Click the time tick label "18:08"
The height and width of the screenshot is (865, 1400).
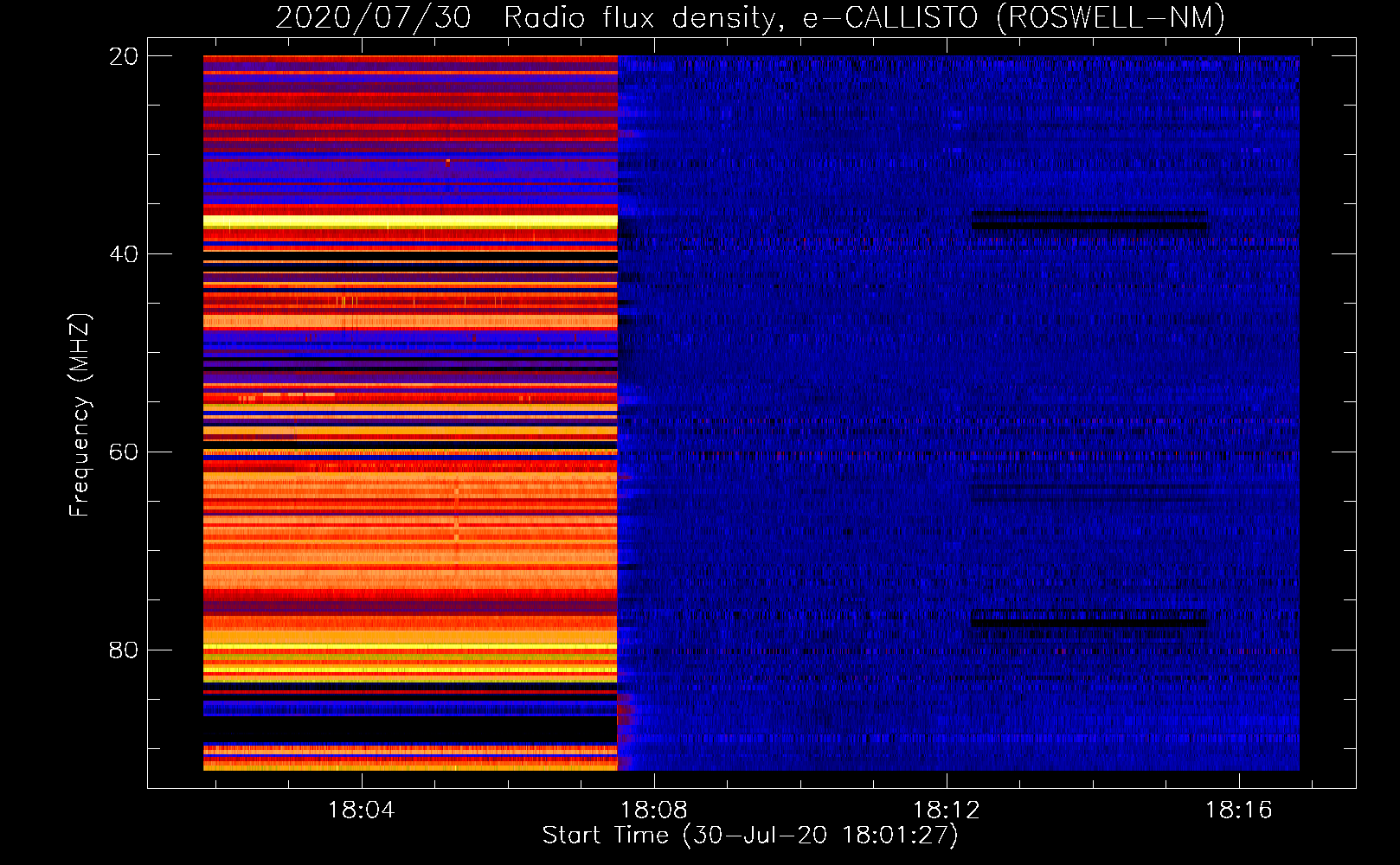(654, 810)
